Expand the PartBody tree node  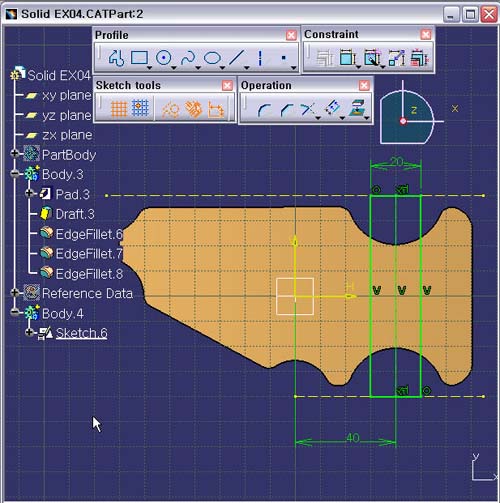point(15,153)
